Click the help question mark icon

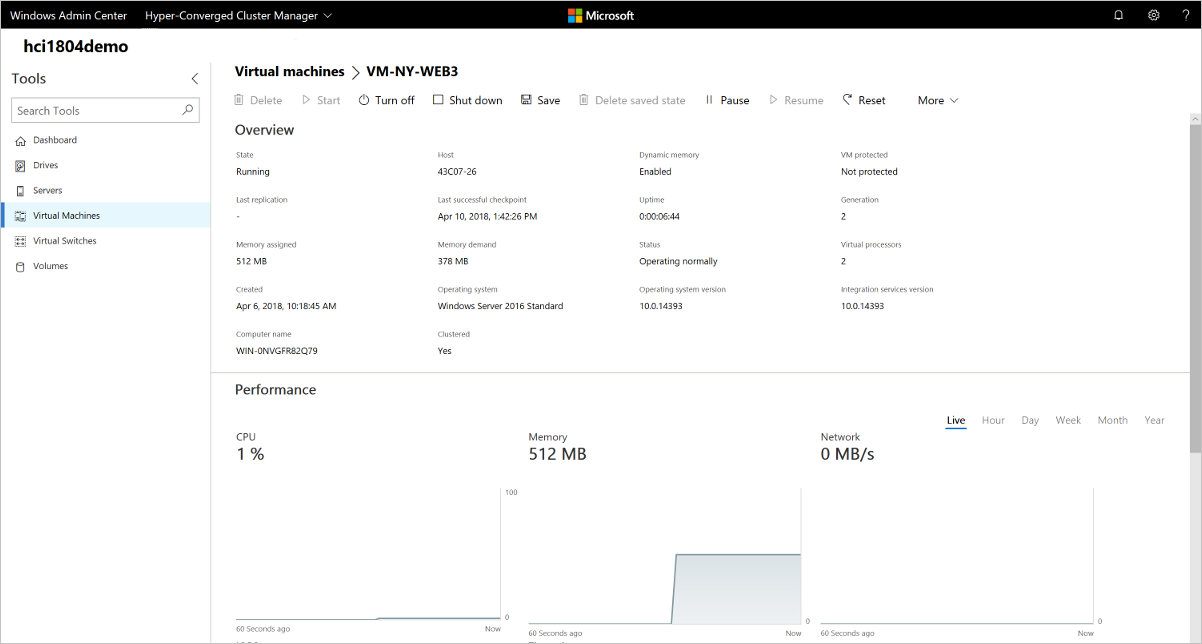[1186, 15]
